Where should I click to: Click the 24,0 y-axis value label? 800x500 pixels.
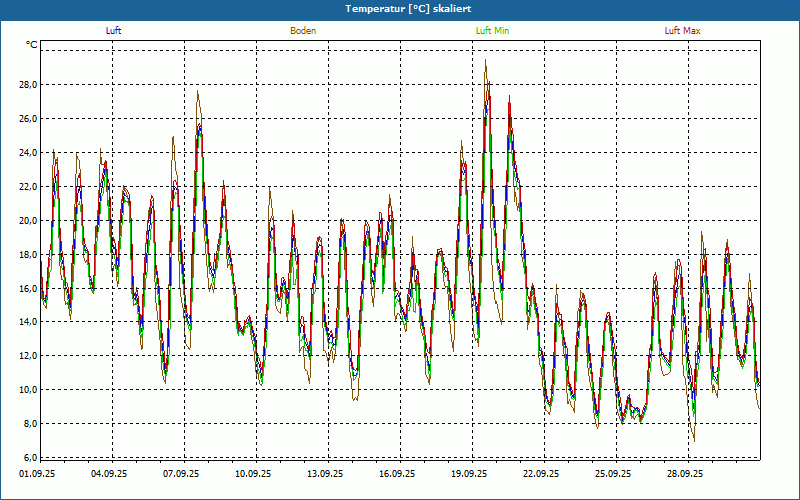coord(27,153)
